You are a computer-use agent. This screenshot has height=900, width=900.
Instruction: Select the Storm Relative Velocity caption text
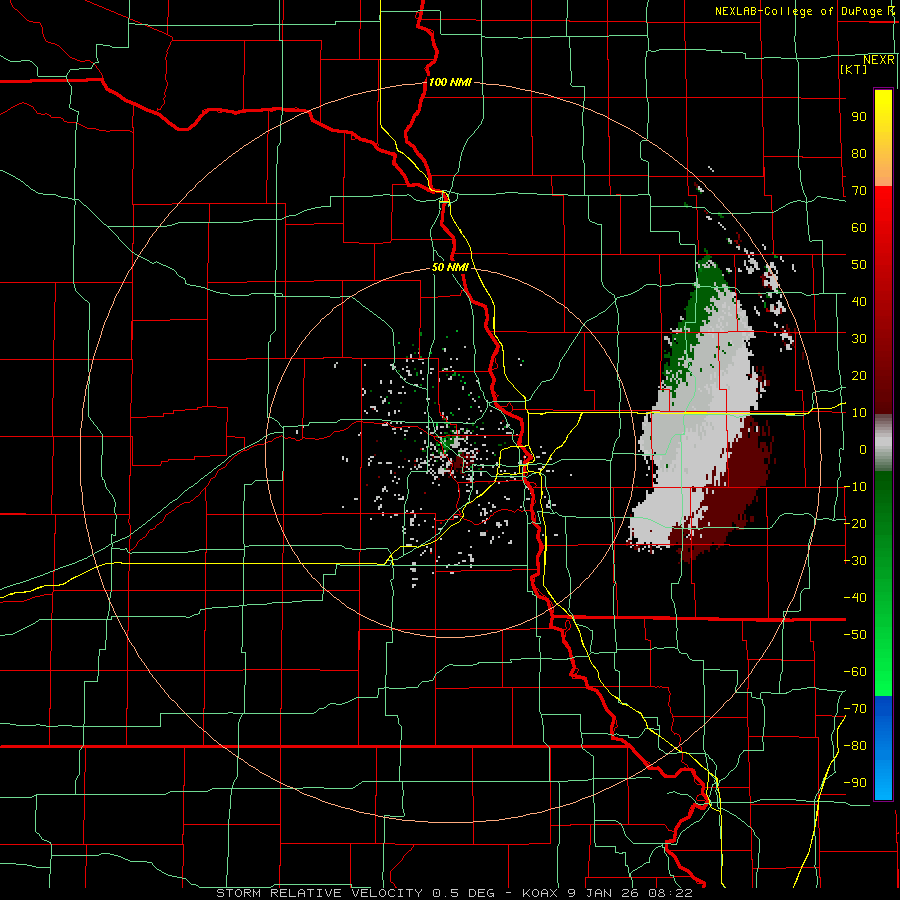coord(454,893)
